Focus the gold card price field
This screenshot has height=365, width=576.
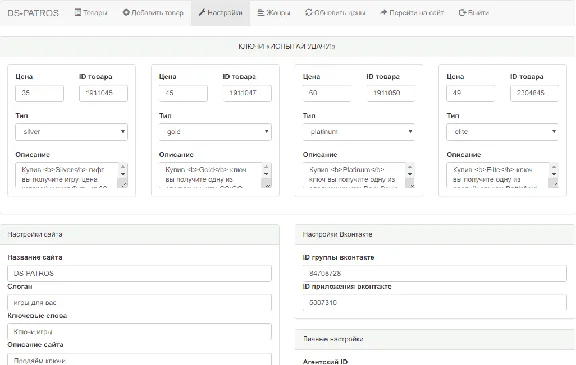click(x=183, y=93)
